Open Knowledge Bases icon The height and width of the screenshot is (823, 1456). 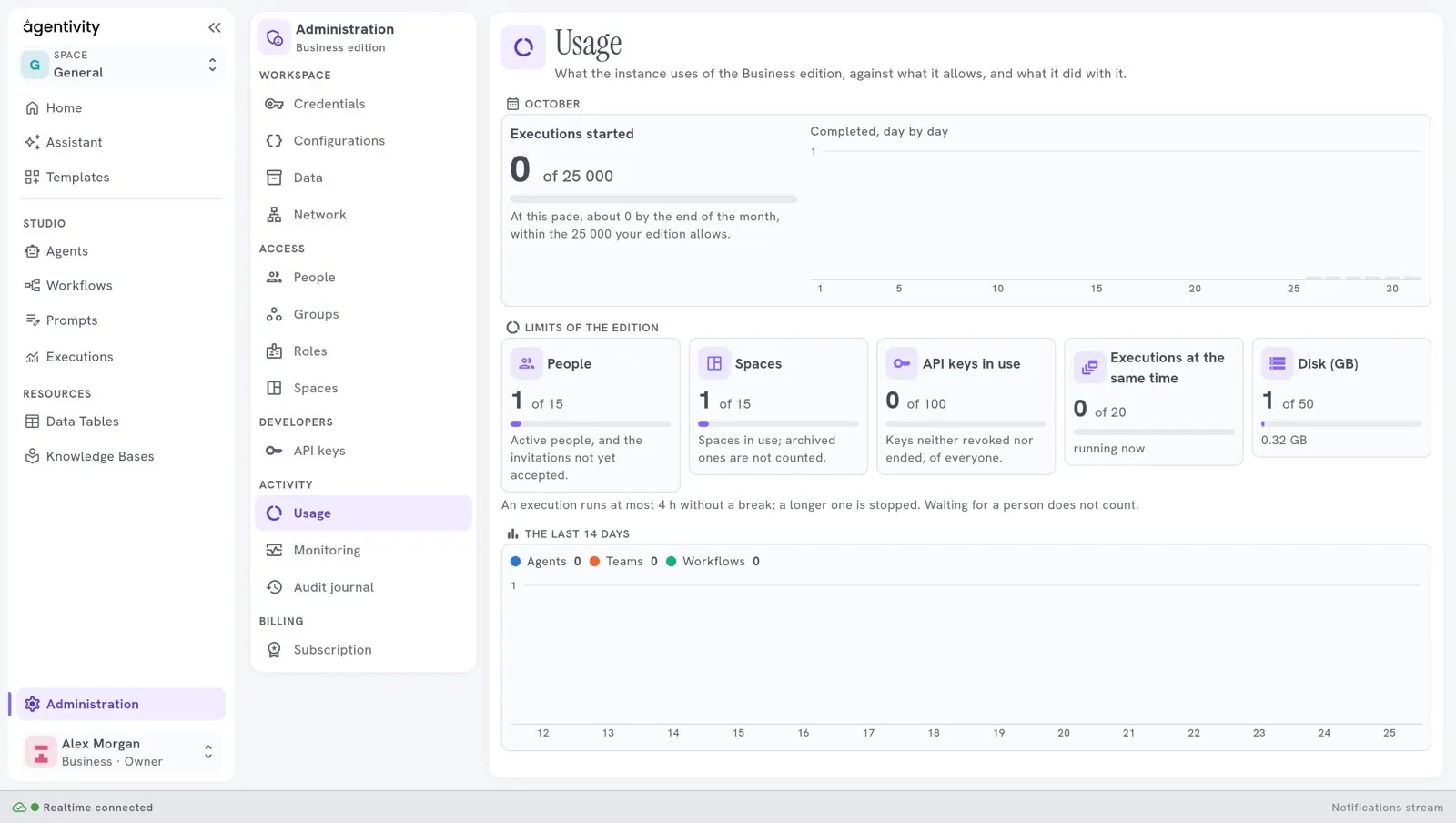pyautogui.click(x=32, y=456)
